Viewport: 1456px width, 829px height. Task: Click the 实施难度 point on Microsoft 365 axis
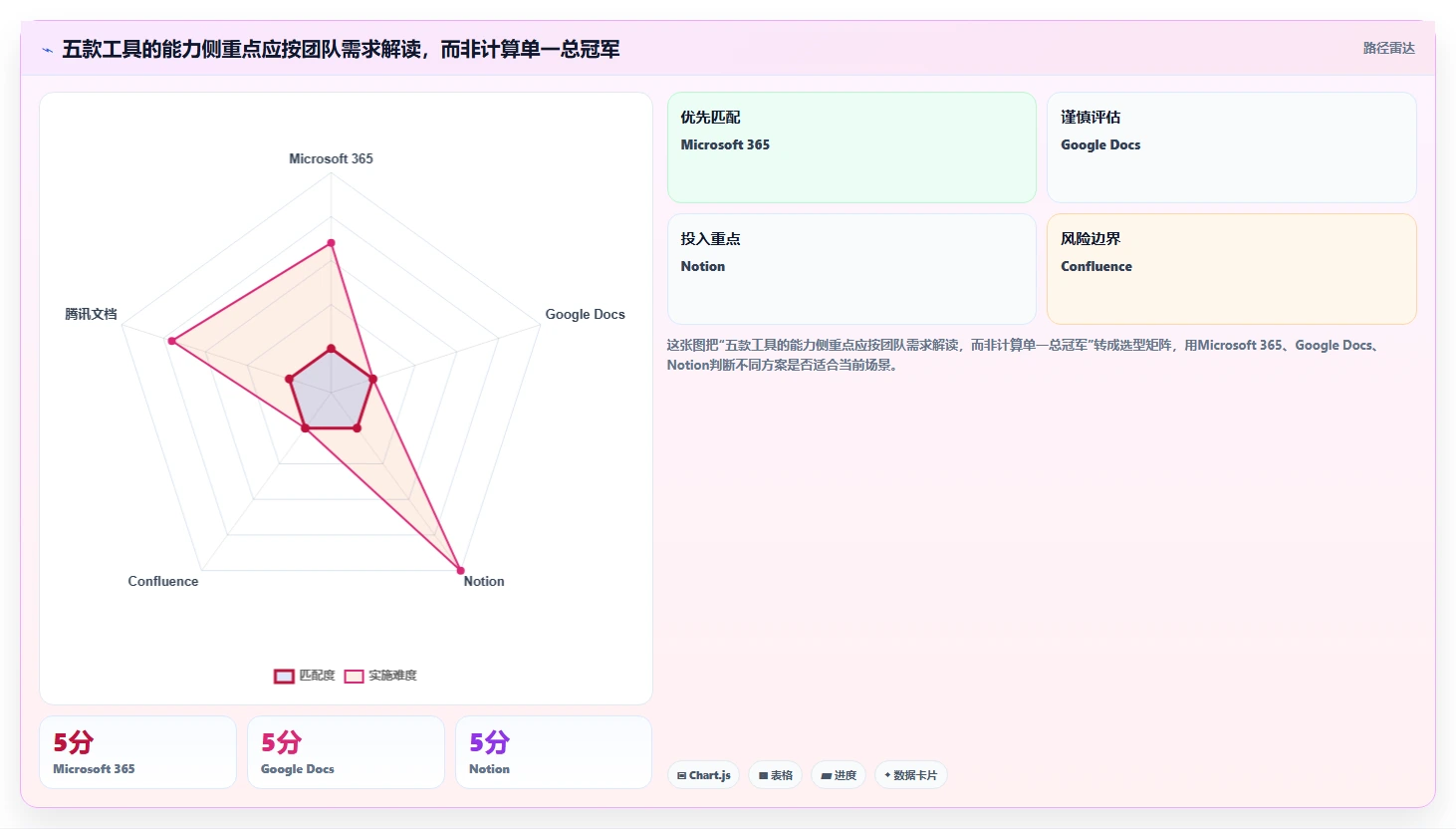(331, 243)
